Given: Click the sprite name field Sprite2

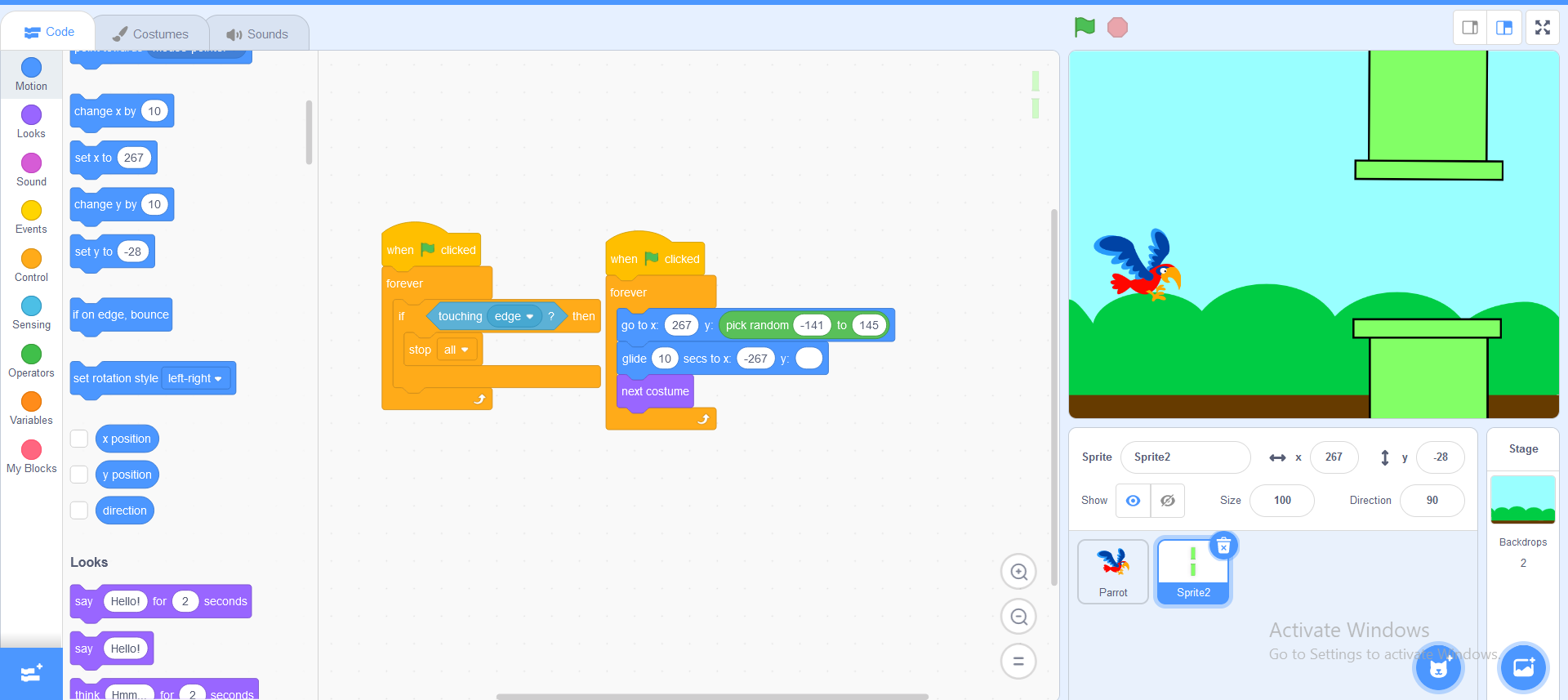Looking at the screenshot, I should click(x=1185, y=457).
